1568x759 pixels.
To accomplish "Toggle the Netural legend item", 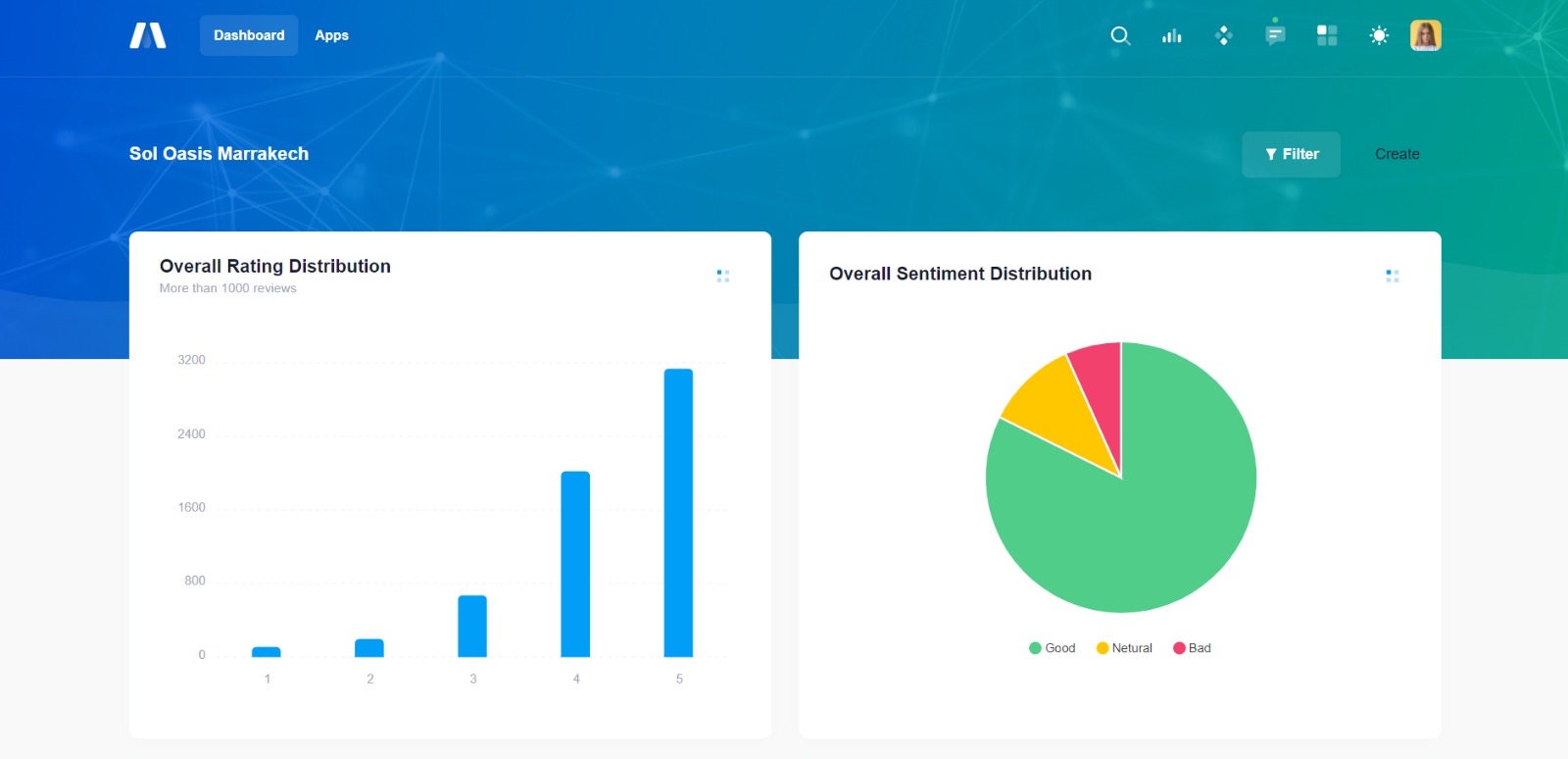I will pos(1124,648).
